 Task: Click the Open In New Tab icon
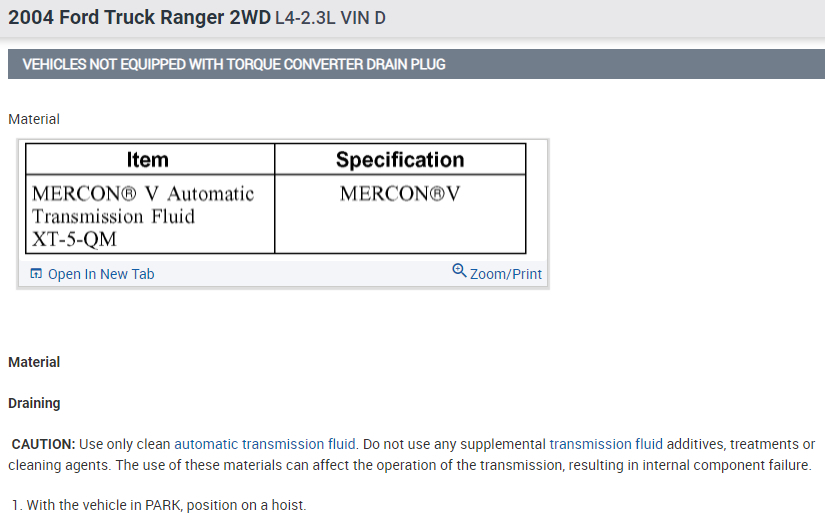(36, 274)
